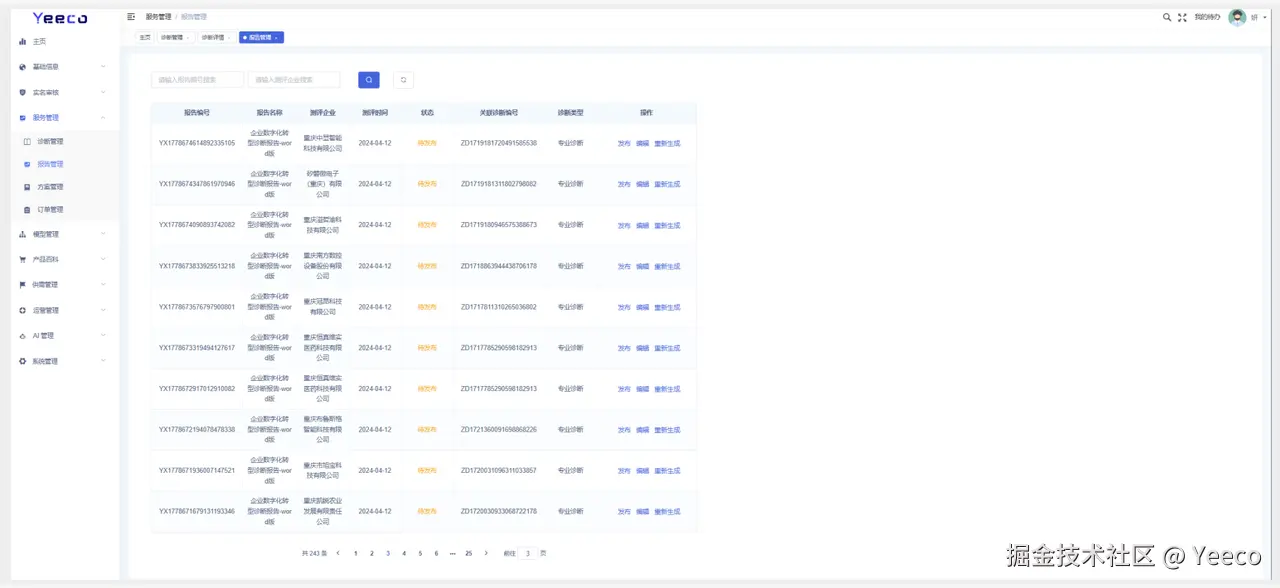
Task: Expand AI 管理 menu chevron
Action: (103, 336)
